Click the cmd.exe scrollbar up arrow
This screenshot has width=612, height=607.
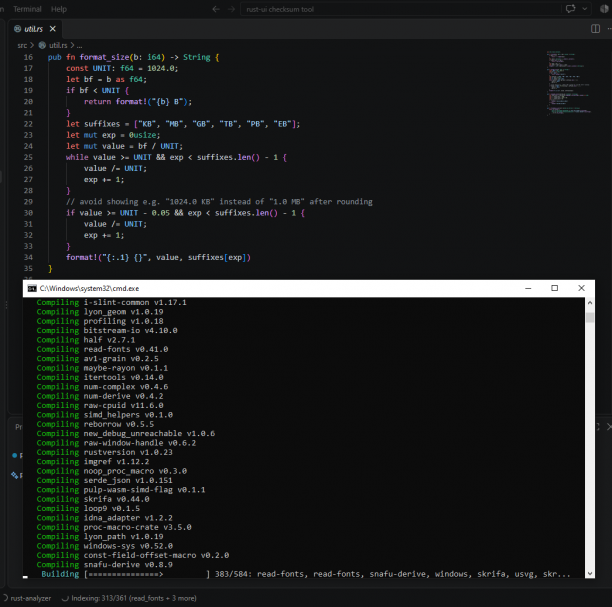[590, 303]
